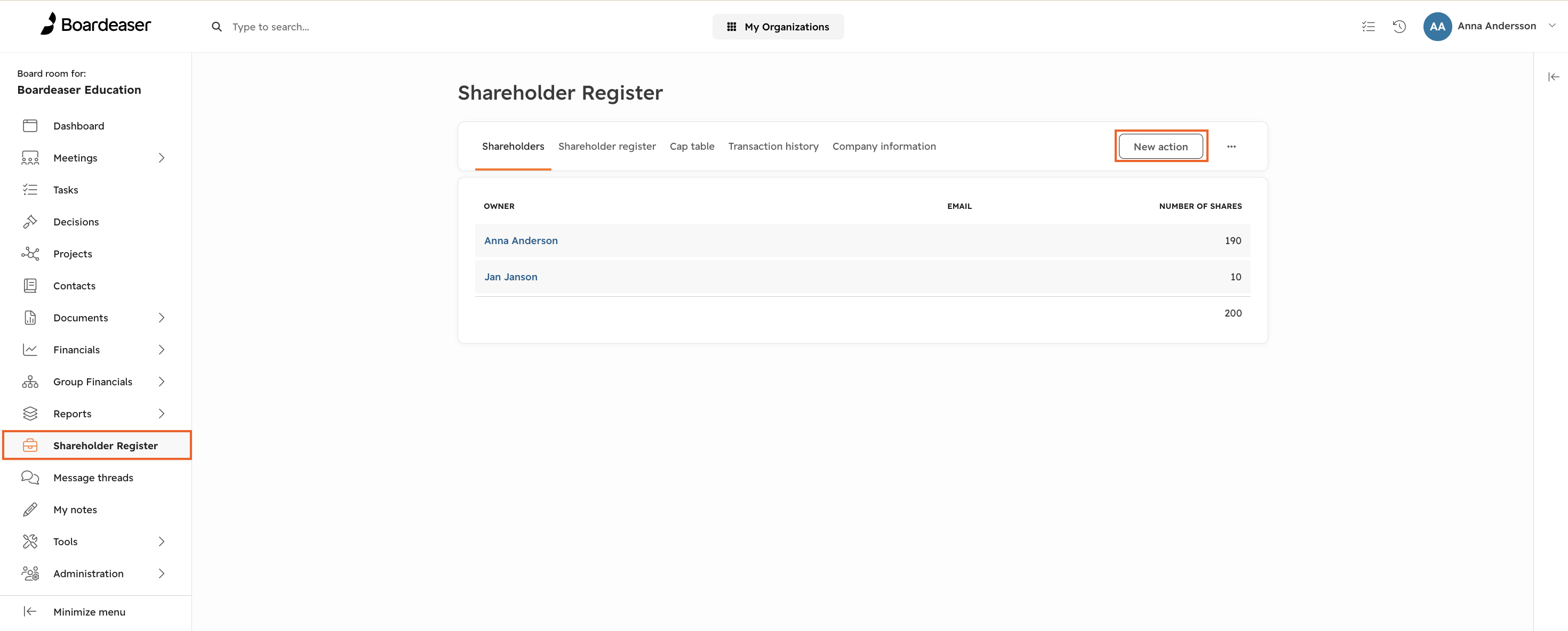Image resolution: width=1568 pixels, height=631 pixels.
Task: Open Dashboard in the sidebar
Action: point(78,126)
